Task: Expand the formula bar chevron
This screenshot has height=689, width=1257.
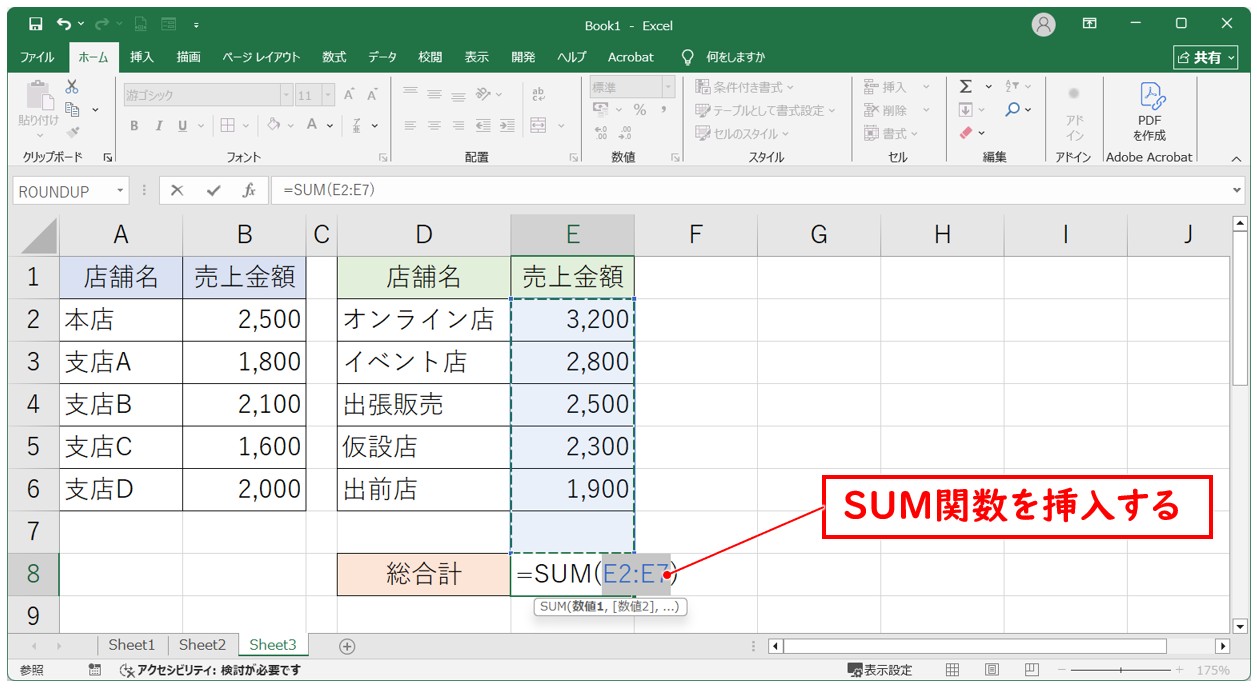Action: tap(1238, 190)
